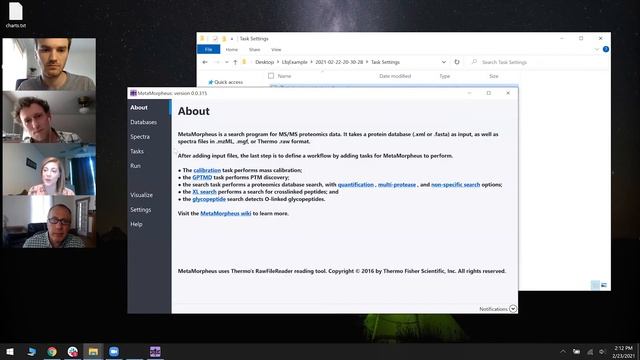Image resolution: width=640 pixels, height=360 pixels.
Task: Sort files by Type column
Action: point(444,76)
